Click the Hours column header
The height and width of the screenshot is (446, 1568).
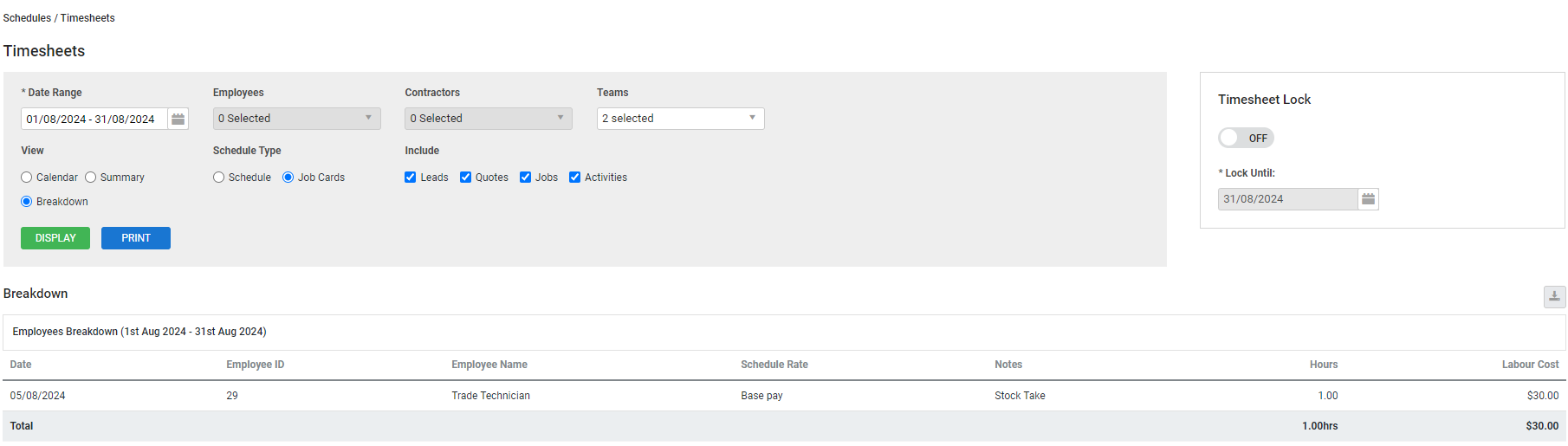click(1324, 365)
